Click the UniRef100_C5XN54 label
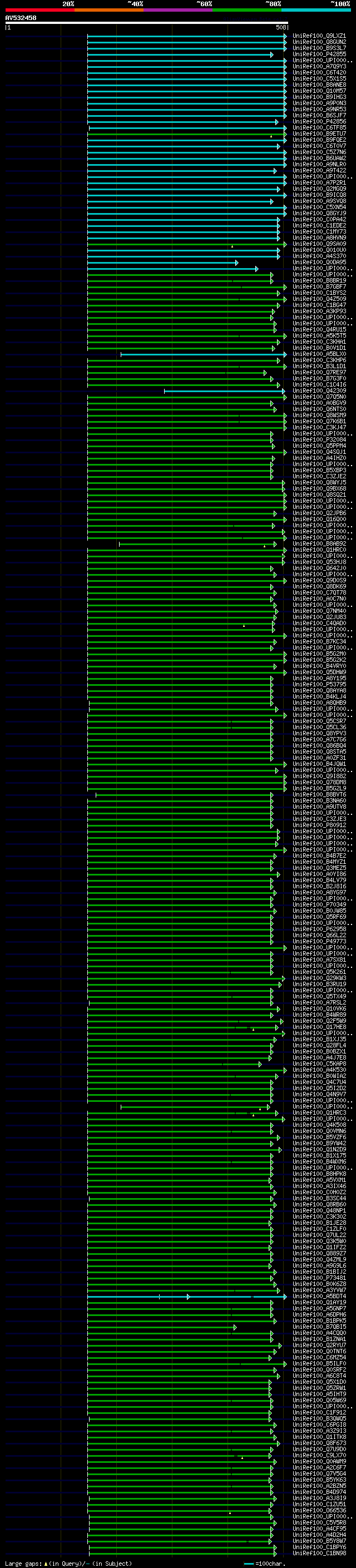The width and height of the screenshot is (356, 1568). 319,207
